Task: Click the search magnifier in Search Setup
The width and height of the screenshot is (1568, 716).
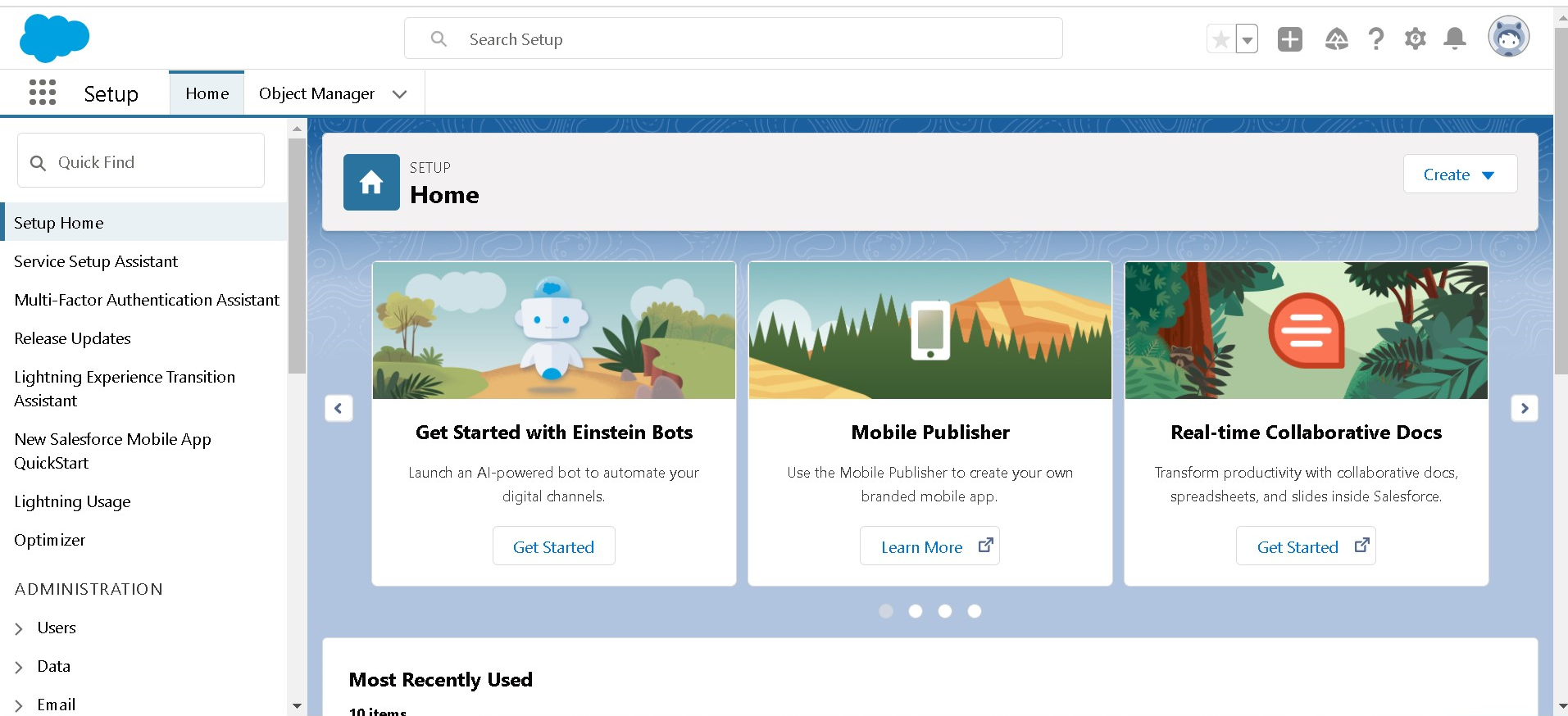Action: [439, 39]
